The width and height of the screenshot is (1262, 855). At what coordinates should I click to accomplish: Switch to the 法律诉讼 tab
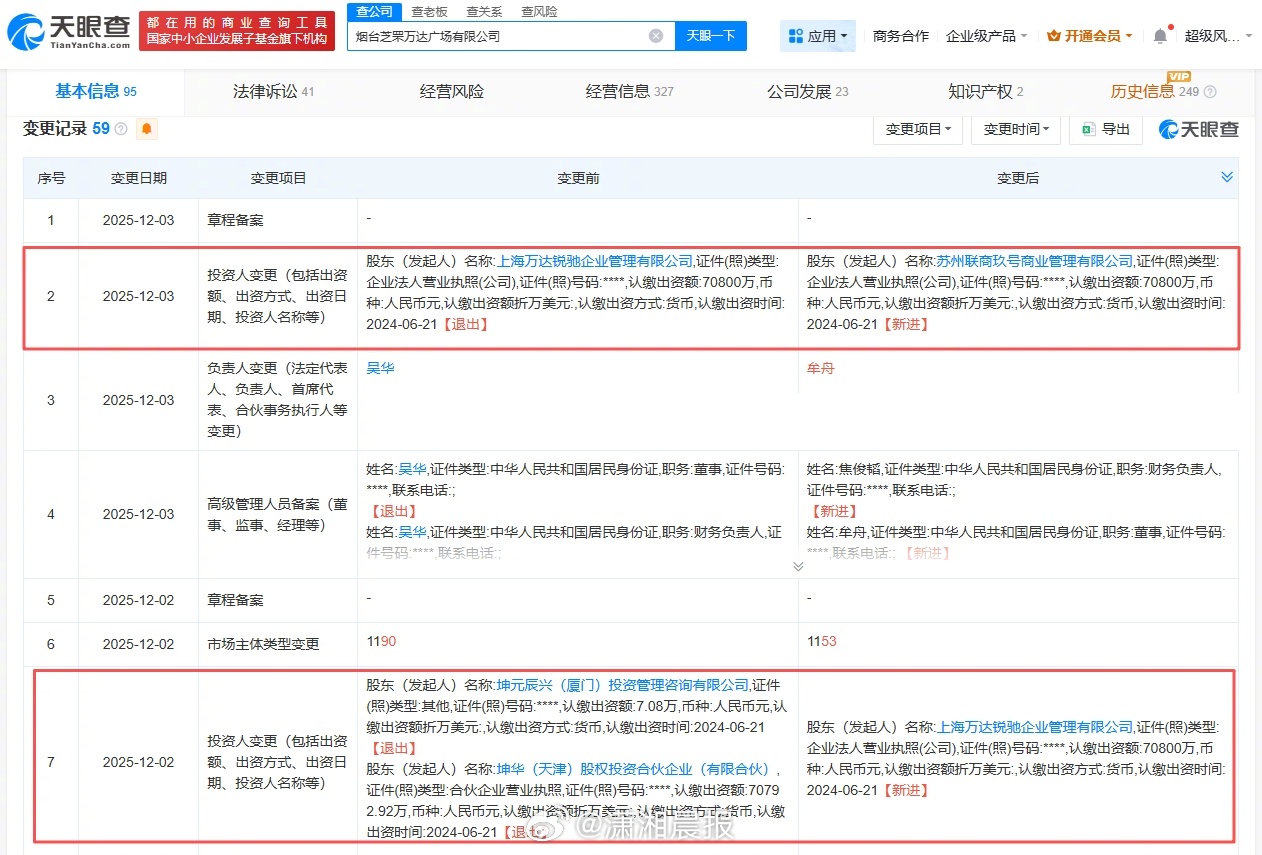(x=273, y=92)
